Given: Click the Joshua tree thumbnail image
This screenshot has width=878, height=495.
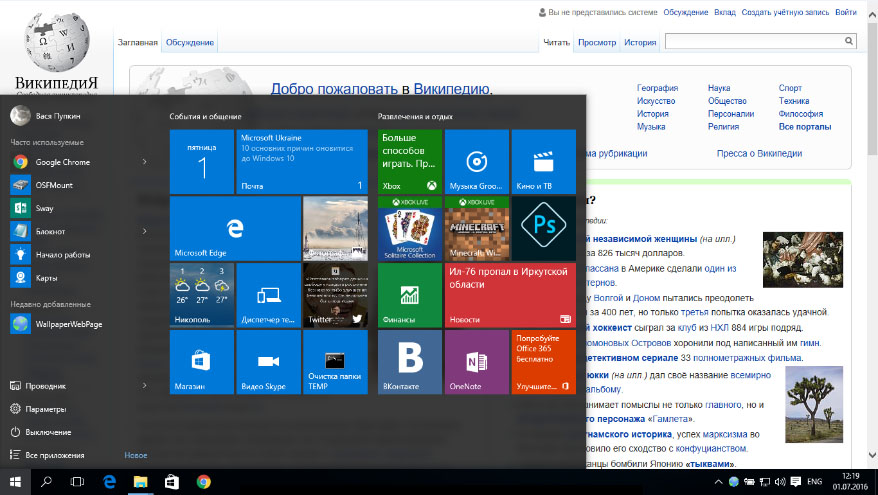Looking at the screenshot, I should (x=814, y=404).
